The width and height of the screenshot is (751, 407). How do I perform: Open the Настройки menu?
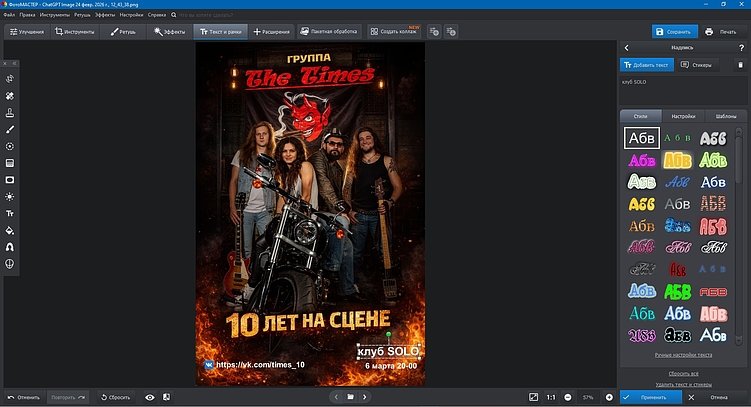(x=131, y=15)
